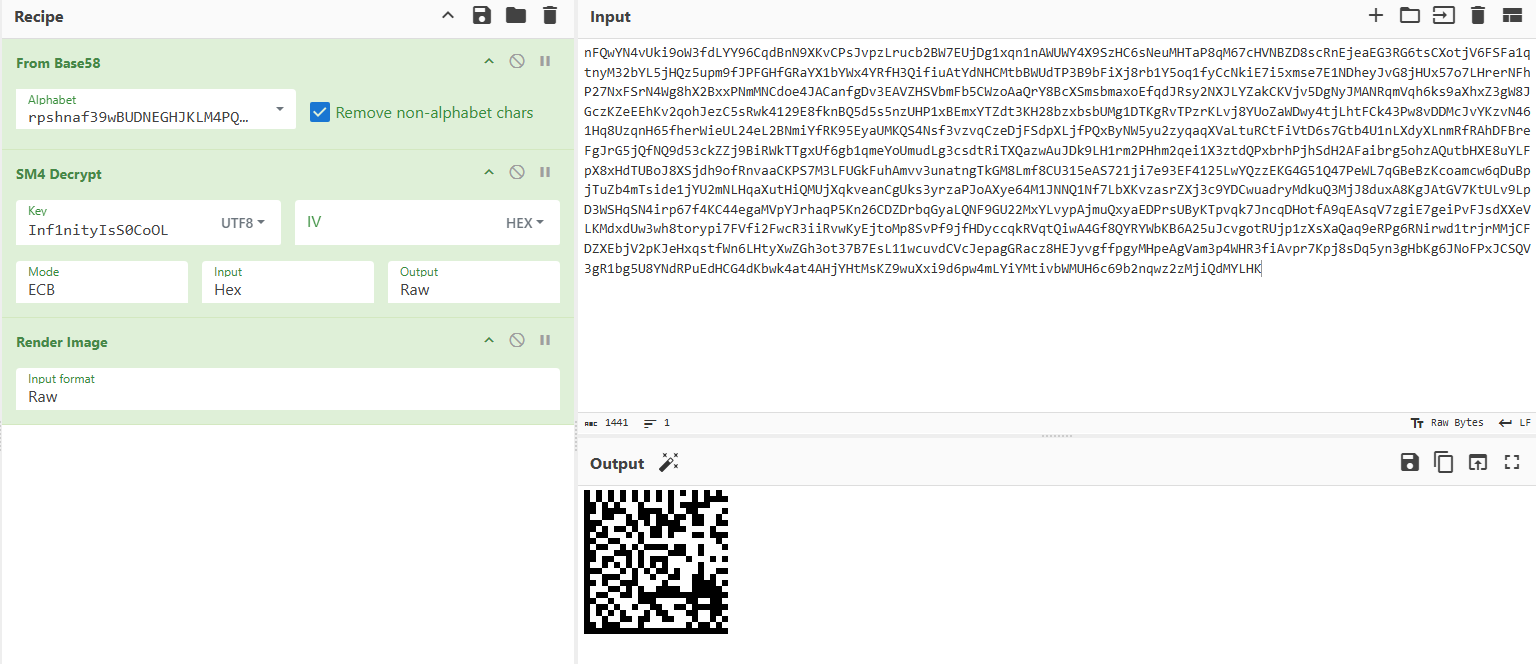Disable the From Base58 operation
This screenshot has height=664, width=1536.
517,62
